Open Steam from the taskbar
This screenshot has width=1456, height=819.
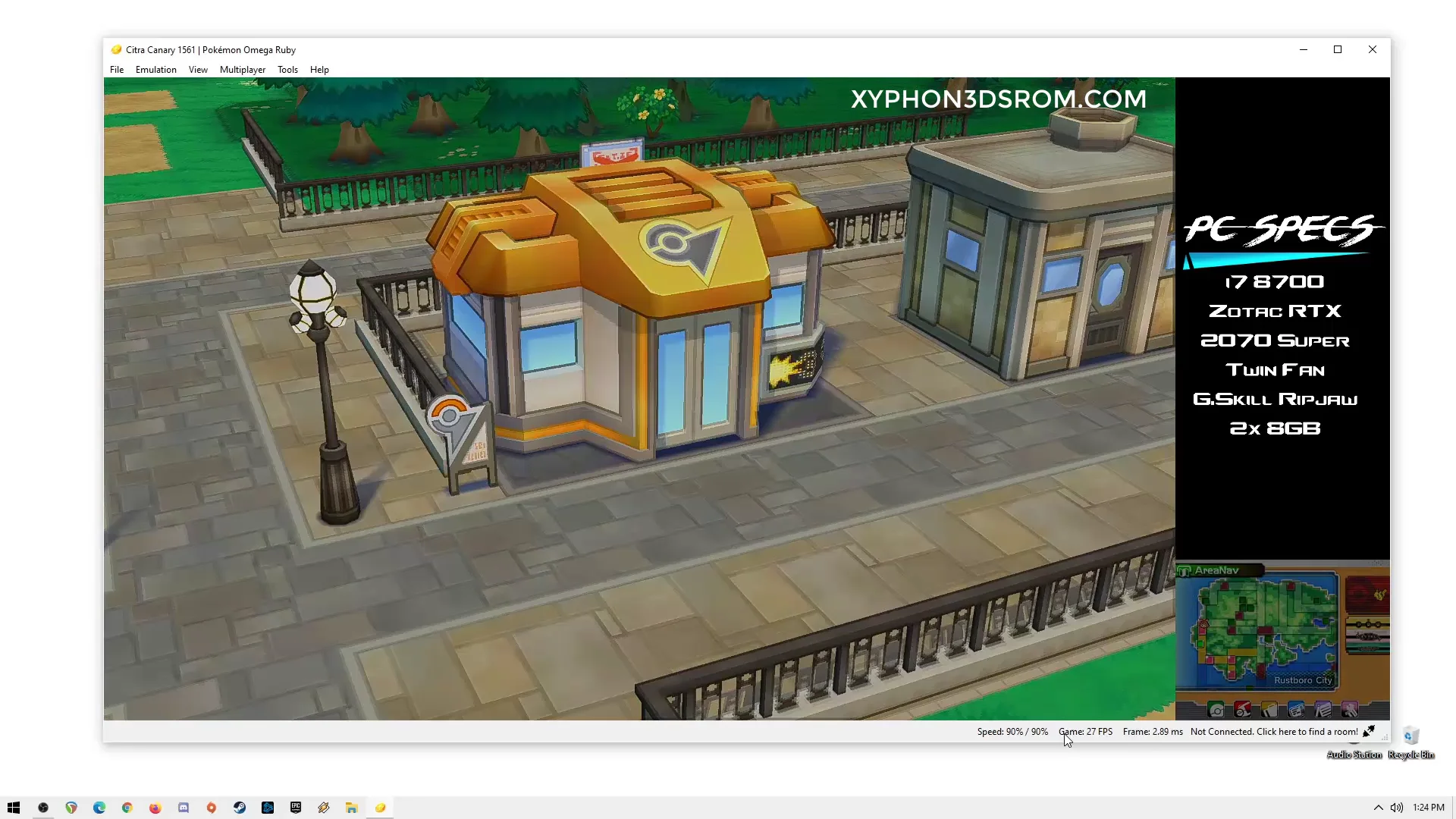(x=240, y=808)
